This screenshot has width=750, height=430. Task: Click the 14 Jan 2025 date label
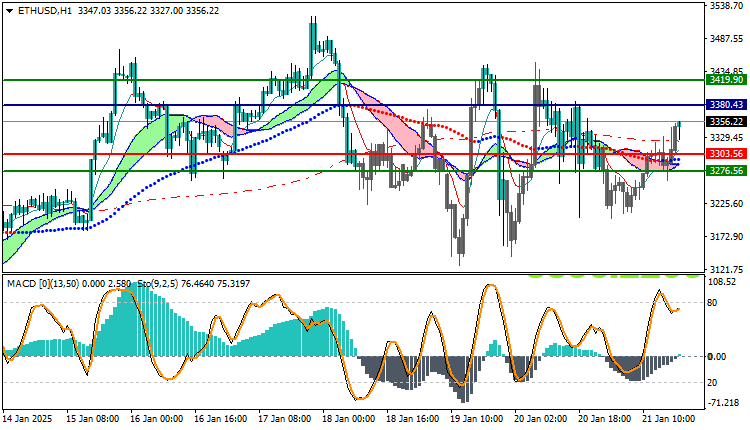(27, 419)
